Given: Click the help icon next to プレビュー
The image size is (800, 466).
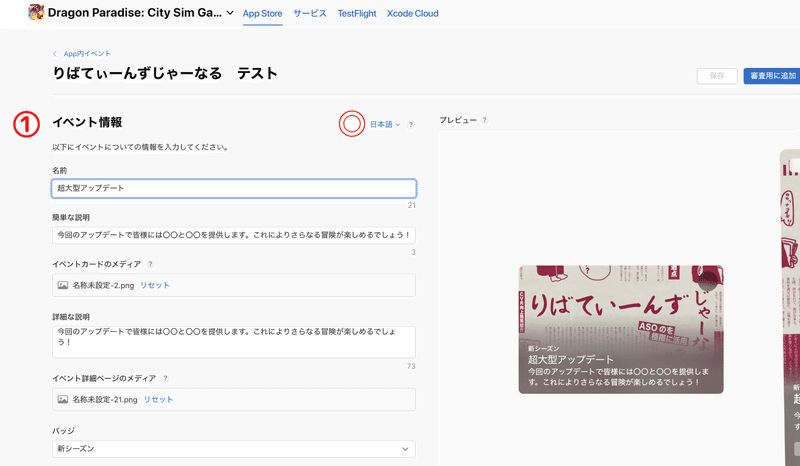Looking at the screenshot, I should pos(484,120).
